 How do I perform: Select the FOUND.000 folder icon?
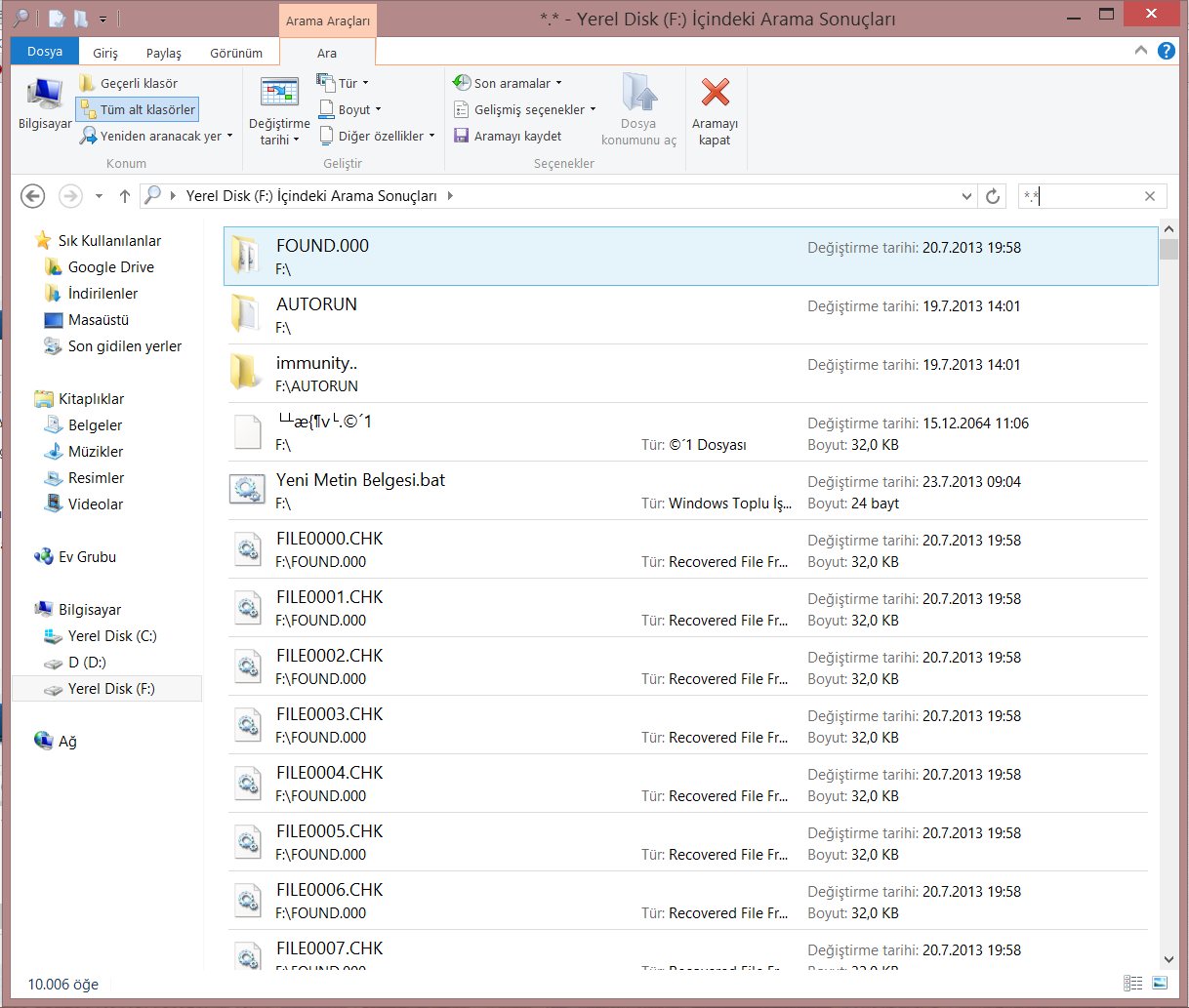pos(246,256)
